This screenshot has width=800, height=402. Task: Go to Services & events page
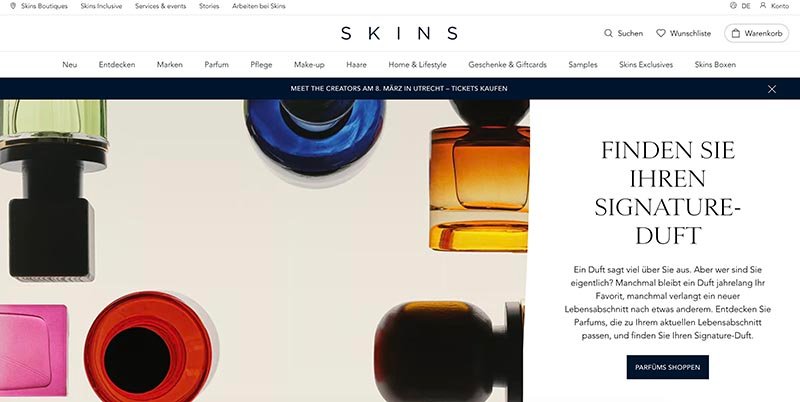coord(160,6)
